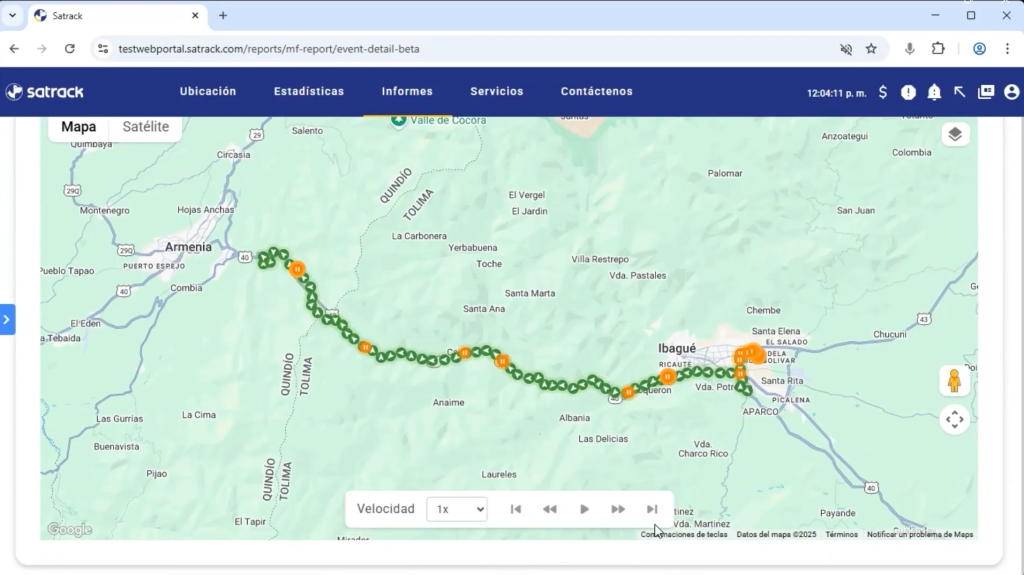Reload the page
This screenshot has height=575, width=1024.
(70, 49)
